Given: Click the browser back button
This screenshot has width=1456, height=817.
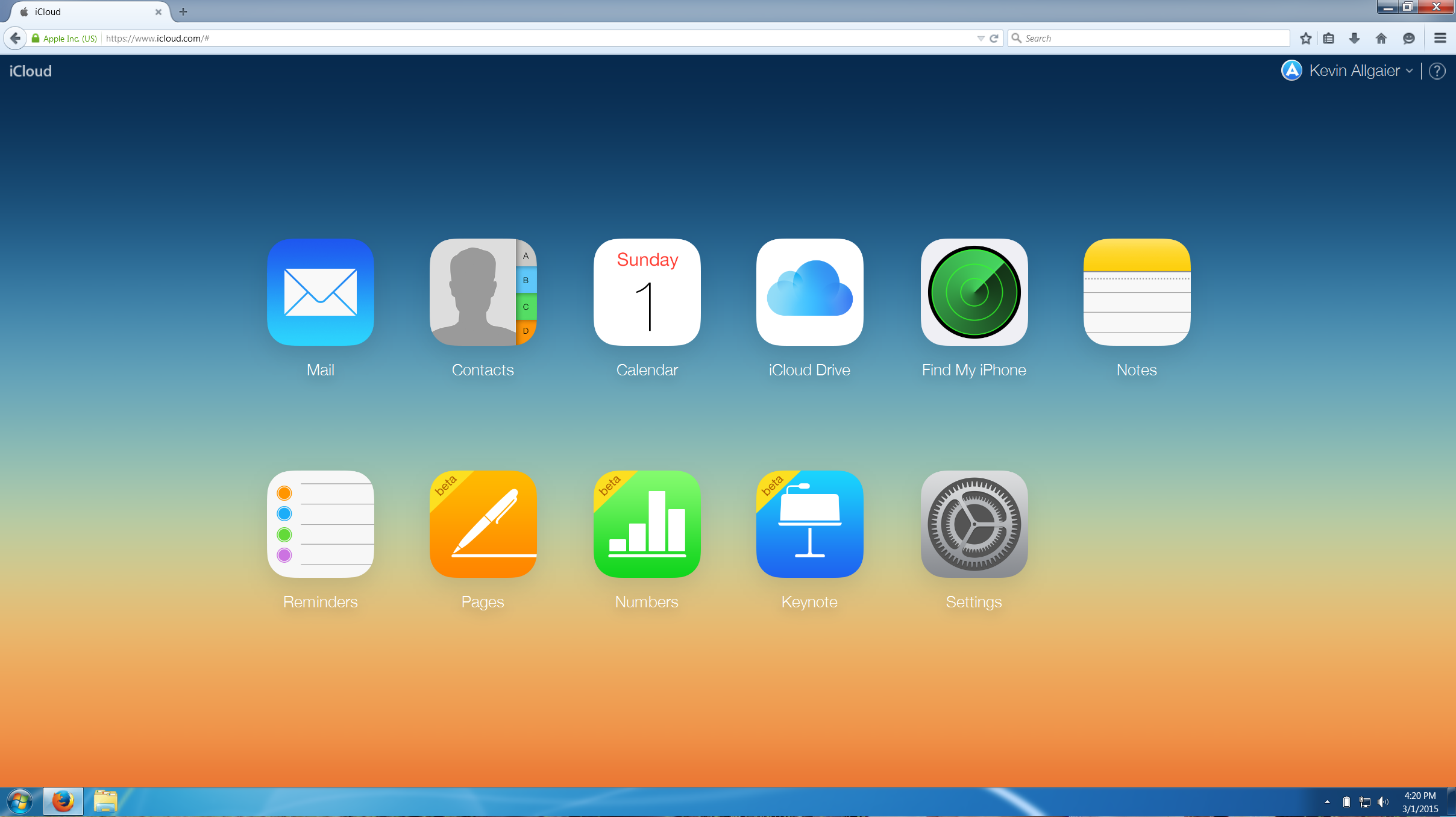Looking at the screenshot, I should coord(15,38).
